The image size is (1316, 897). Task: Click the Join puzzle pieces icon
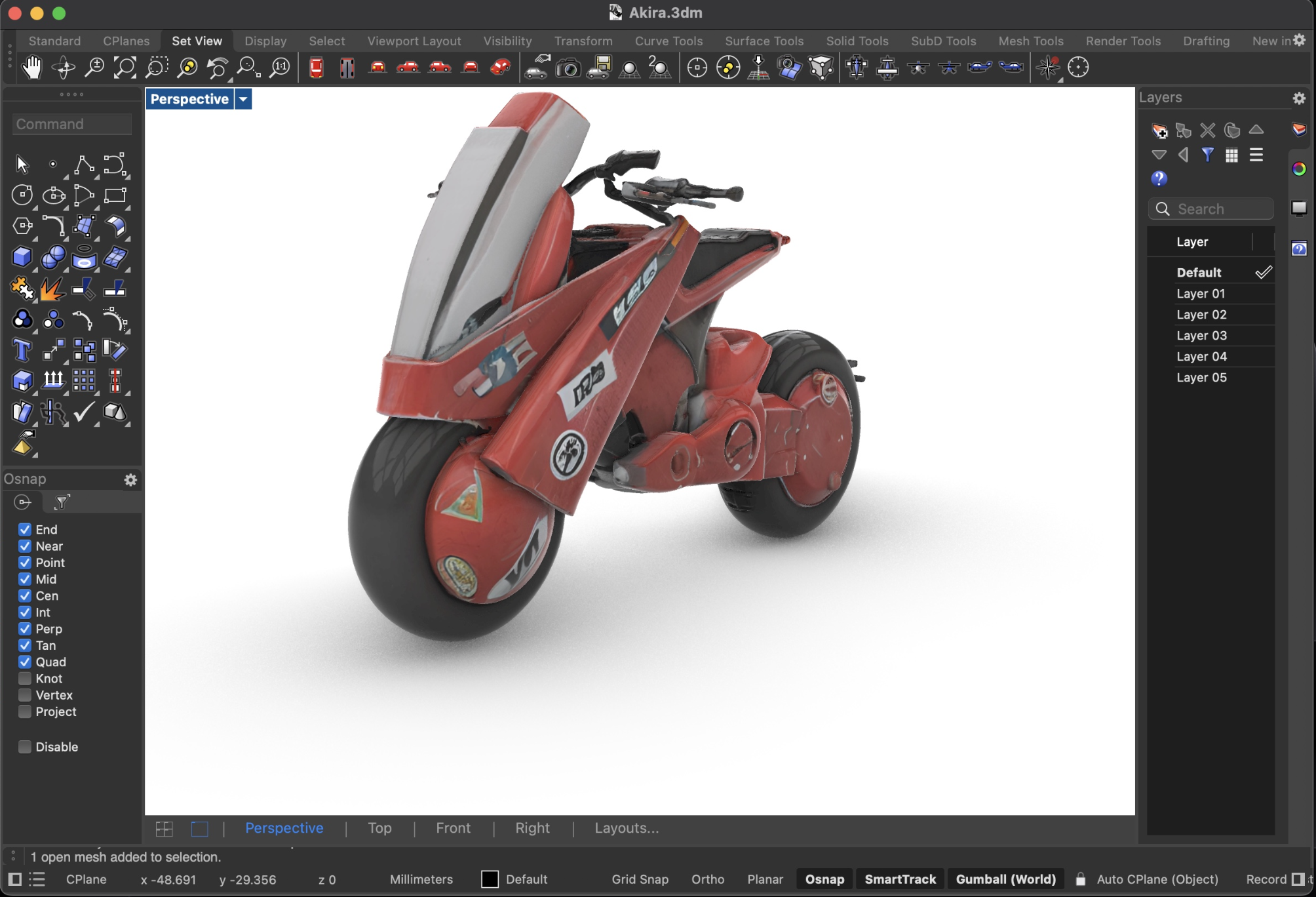coord(22,288)
